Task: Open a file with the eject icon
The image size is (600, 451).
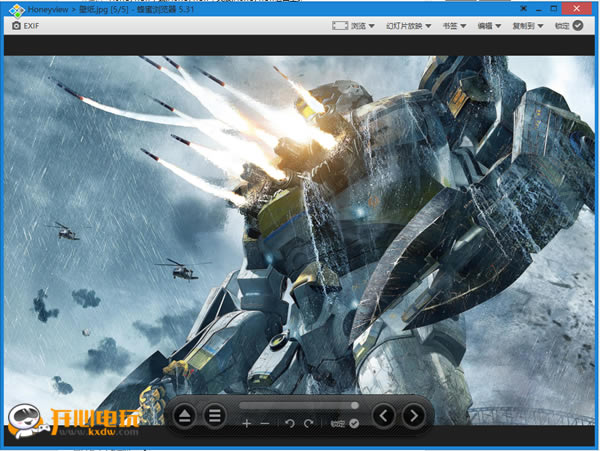Action: 185,415
